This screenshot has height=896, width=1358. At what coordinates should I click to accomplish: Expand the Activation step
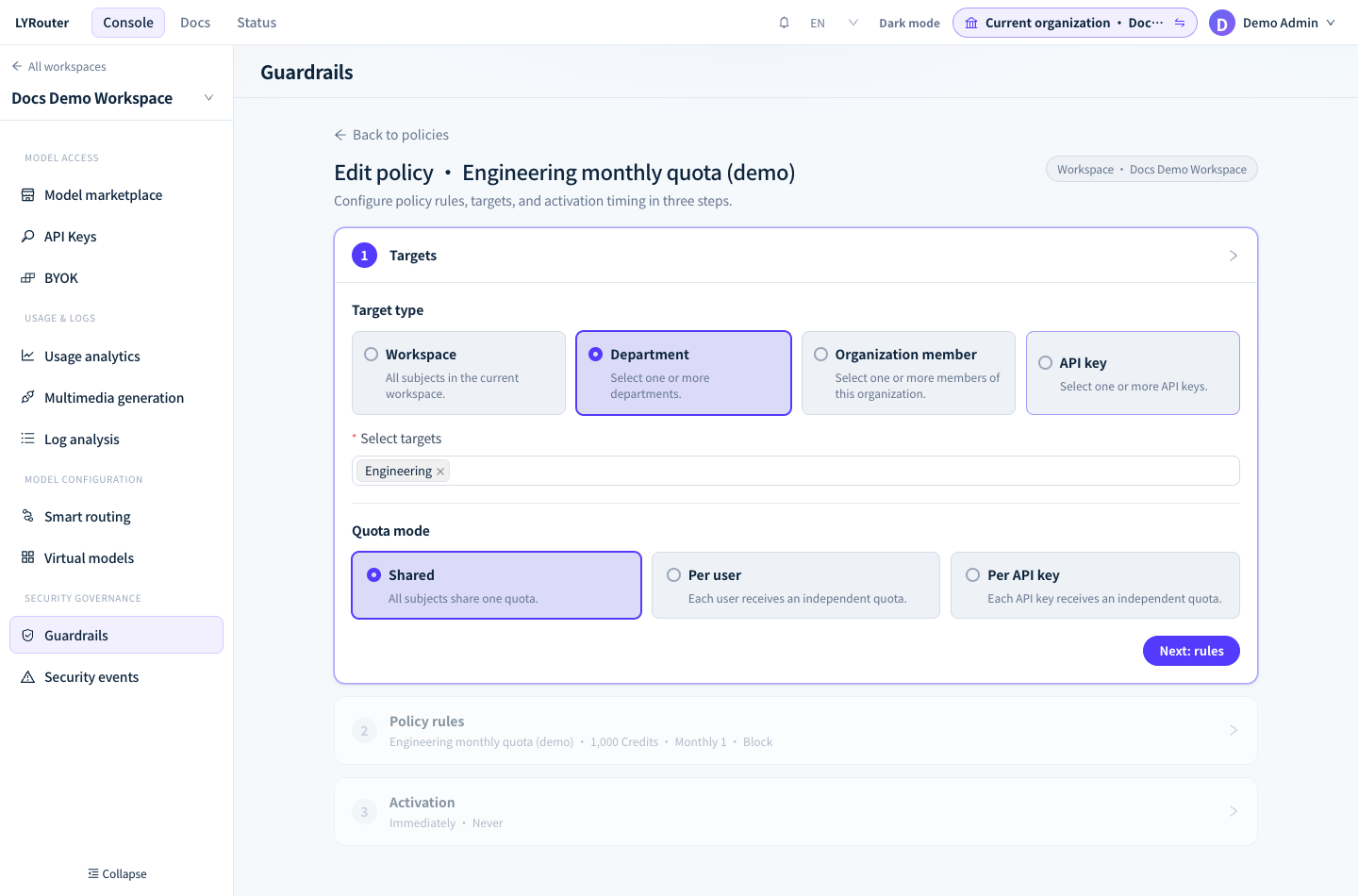pyautogui.click(x=796, y=812)
